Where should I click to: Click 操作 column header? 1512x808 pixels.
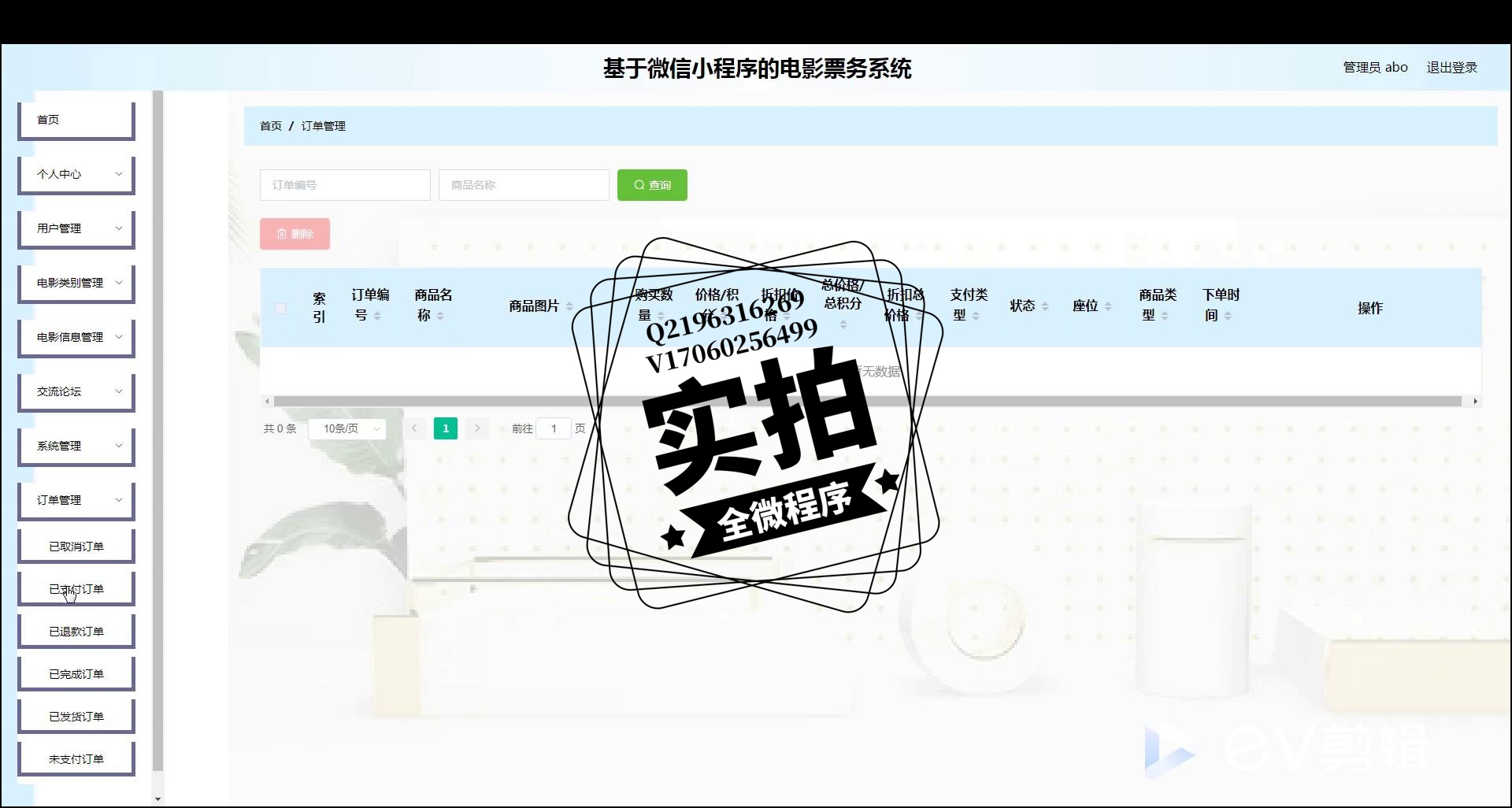[1369, 308]
